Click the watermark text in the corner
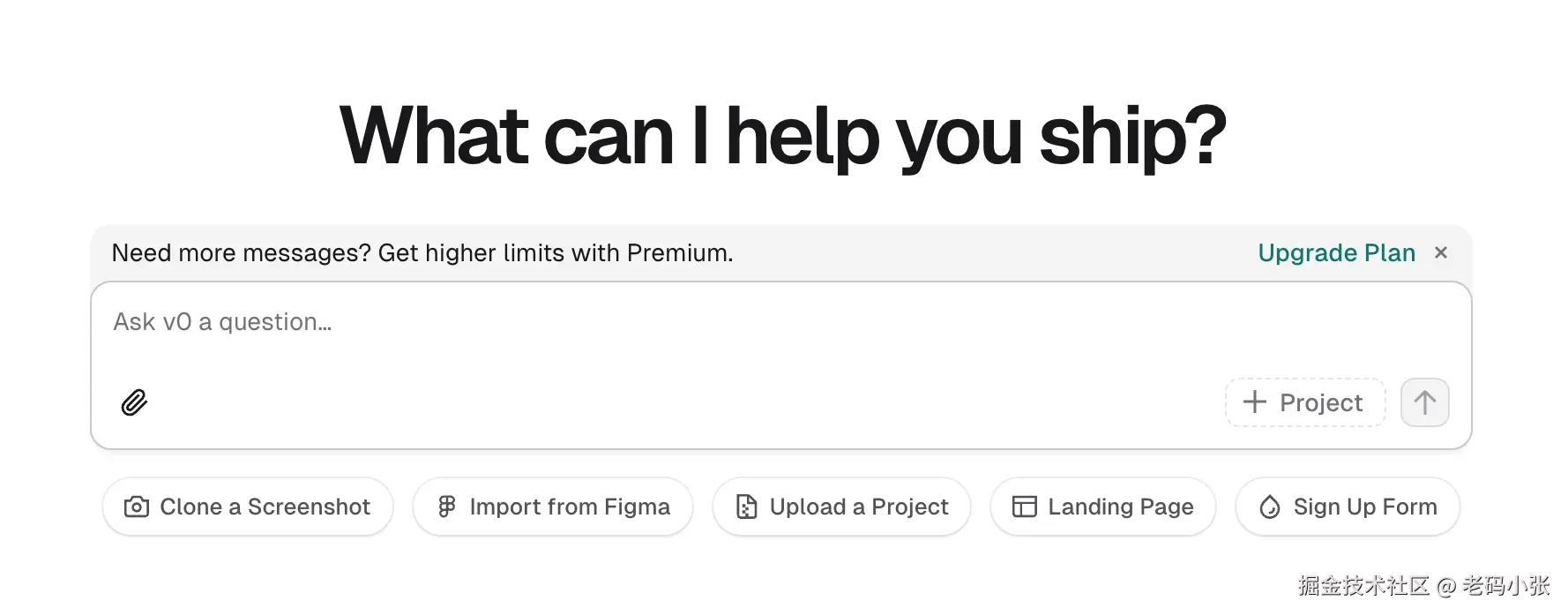This screenshot has width=1568, height=616. pos(1422,586)
